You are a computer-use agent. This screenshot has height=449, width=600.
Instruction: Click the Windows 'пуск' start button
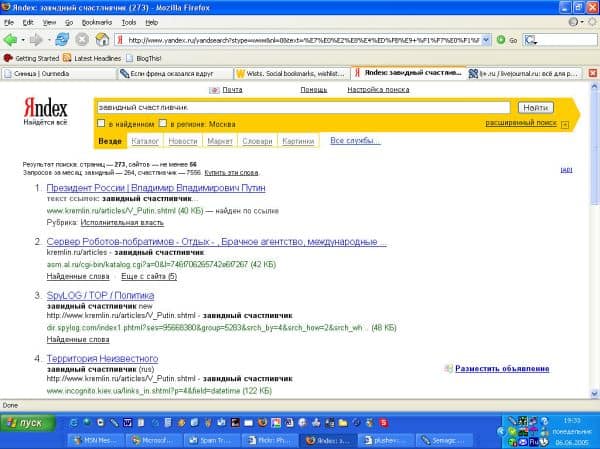point(28,423)
